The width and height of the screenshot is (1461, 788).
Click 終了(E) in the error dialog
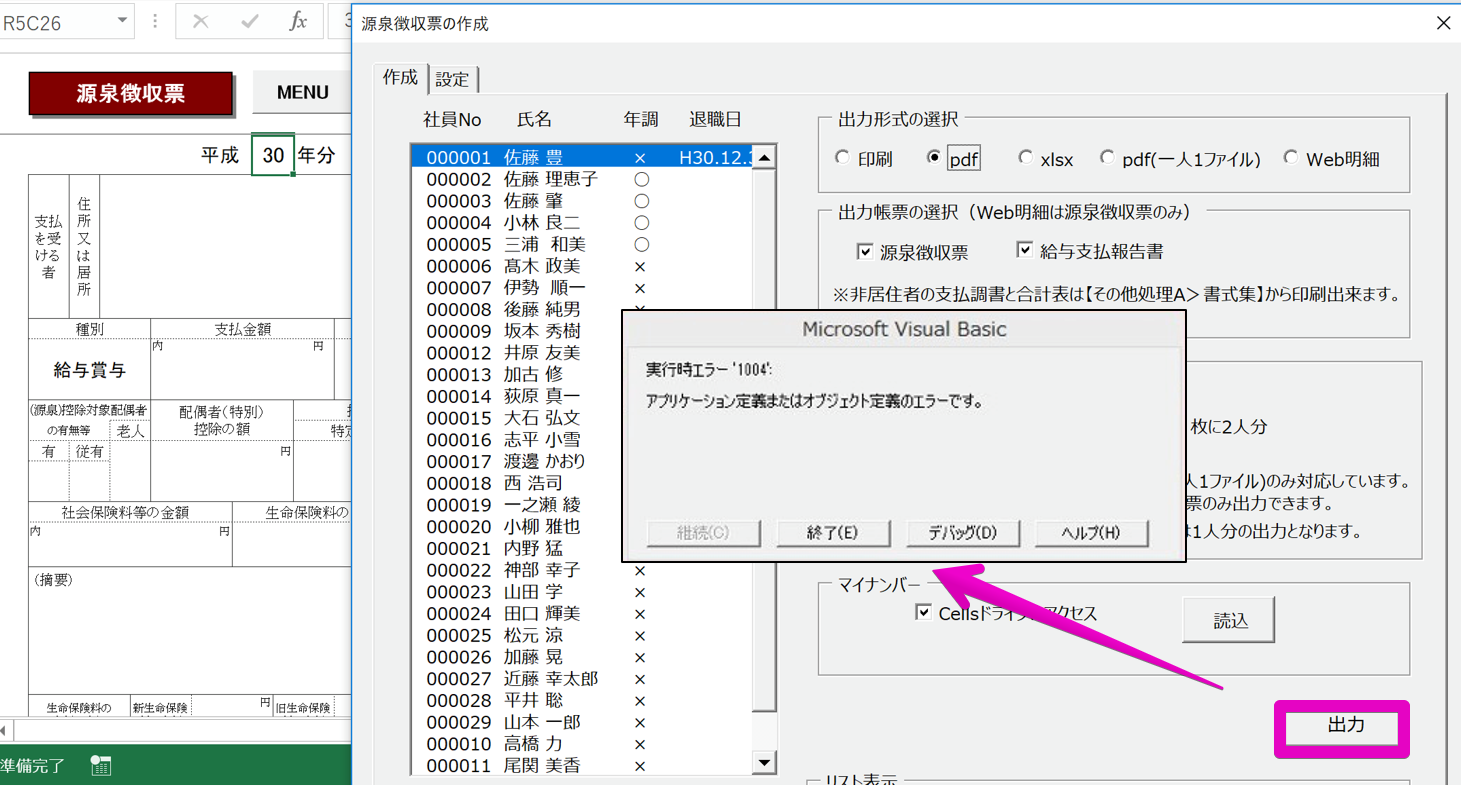point(833,533)
